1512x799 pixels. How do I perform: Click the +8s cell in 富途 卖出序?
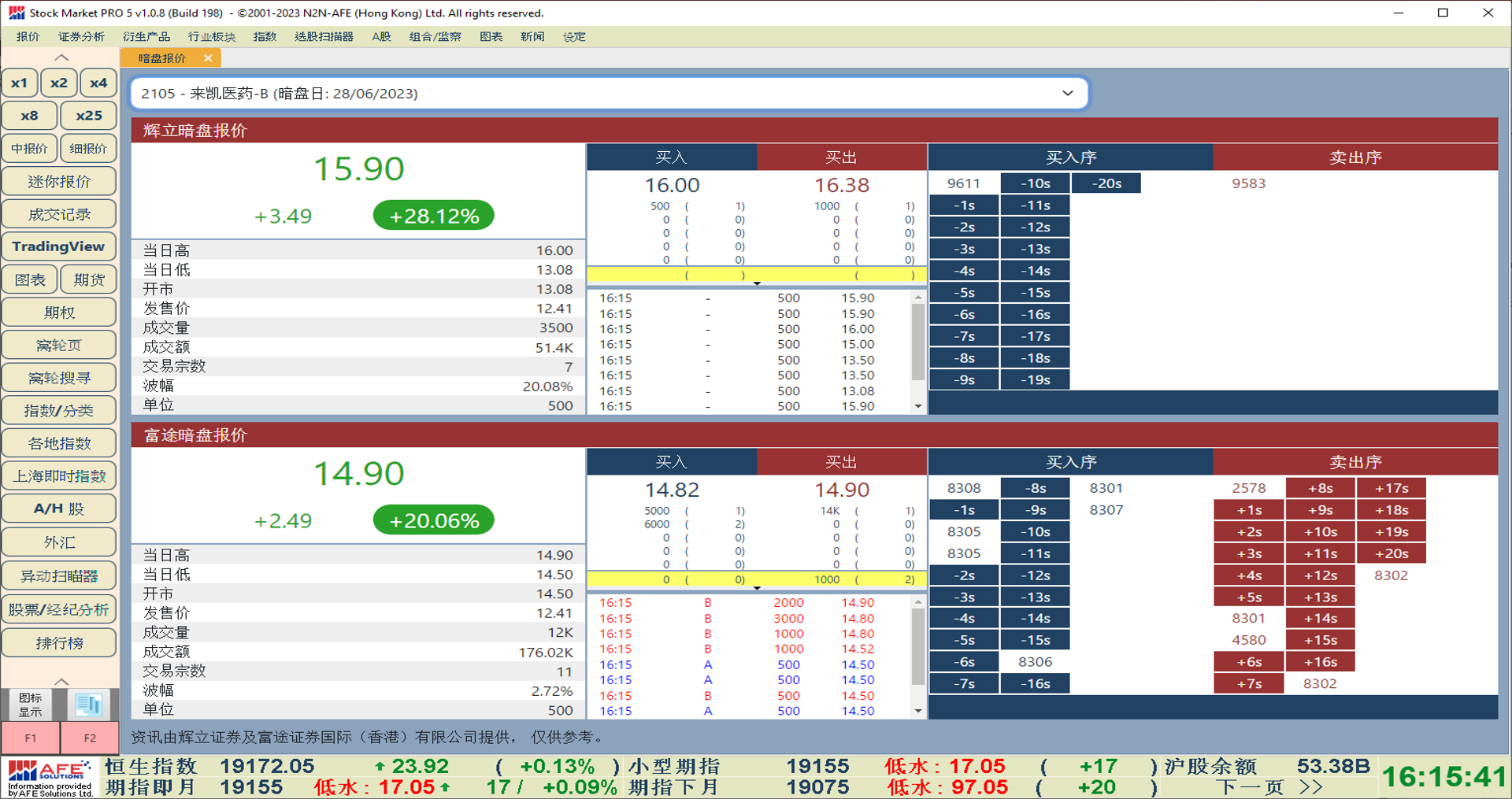pos(1321,488)
